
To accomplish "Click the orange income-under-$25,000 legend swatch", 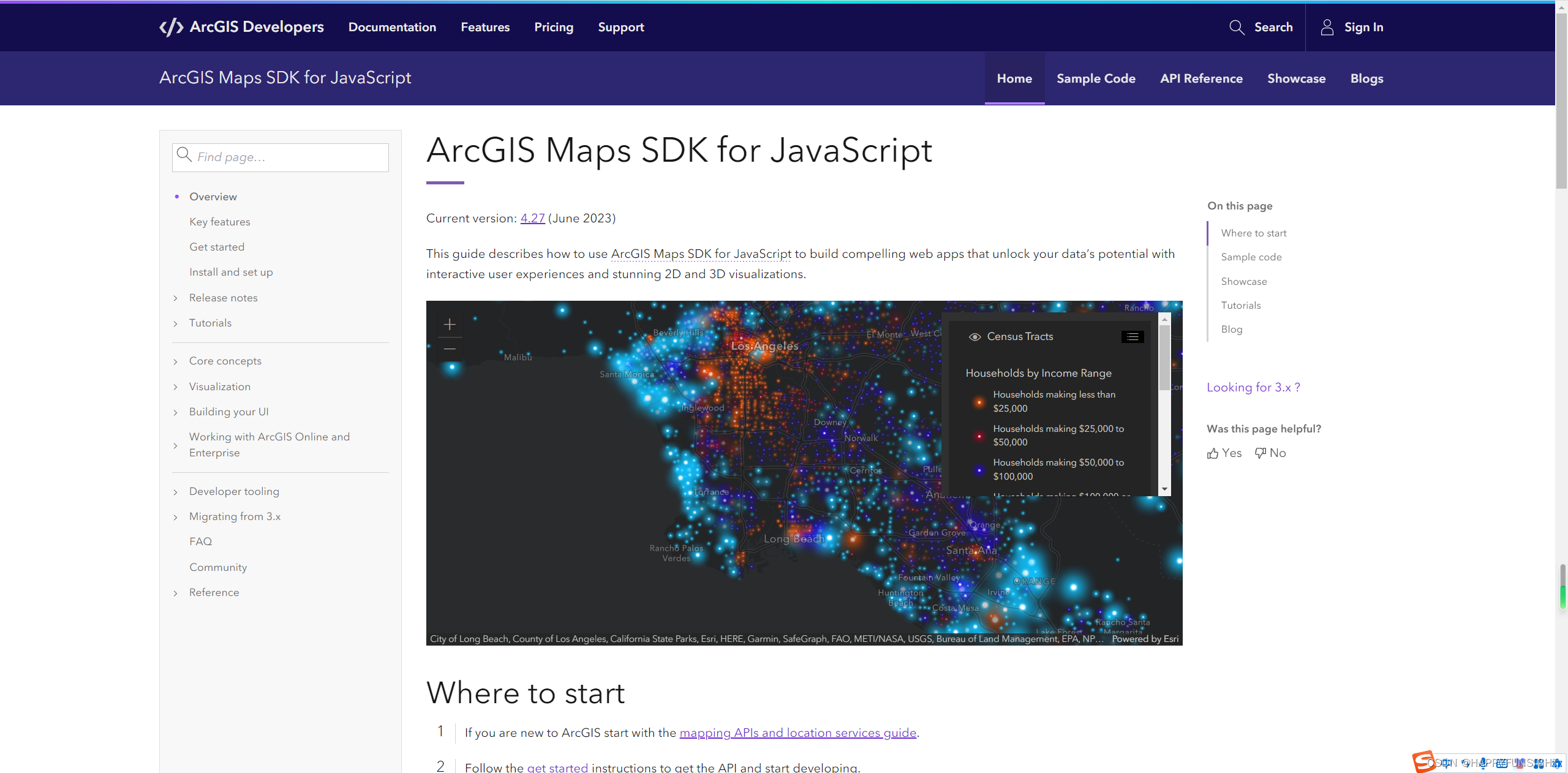I will pyautogui.click(x=979, y=402).
